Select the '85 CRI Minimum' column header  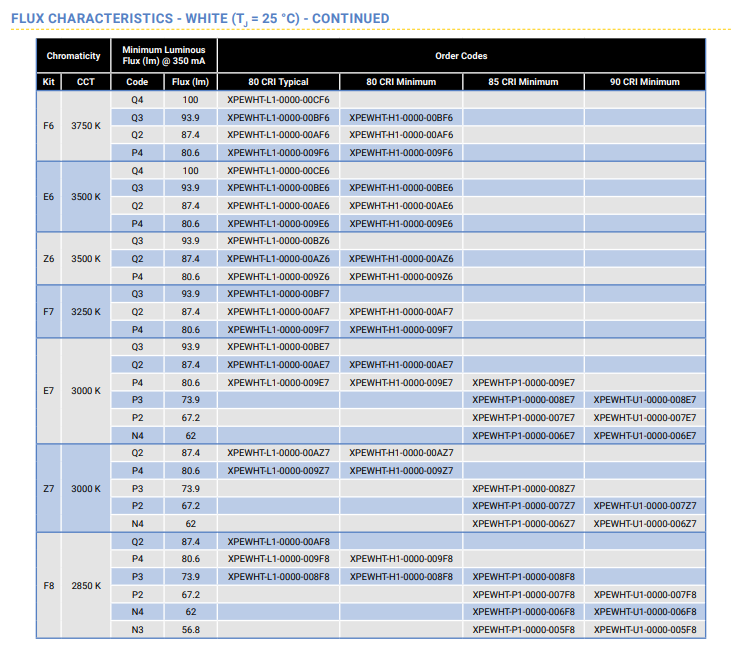(x=523, y=82)
